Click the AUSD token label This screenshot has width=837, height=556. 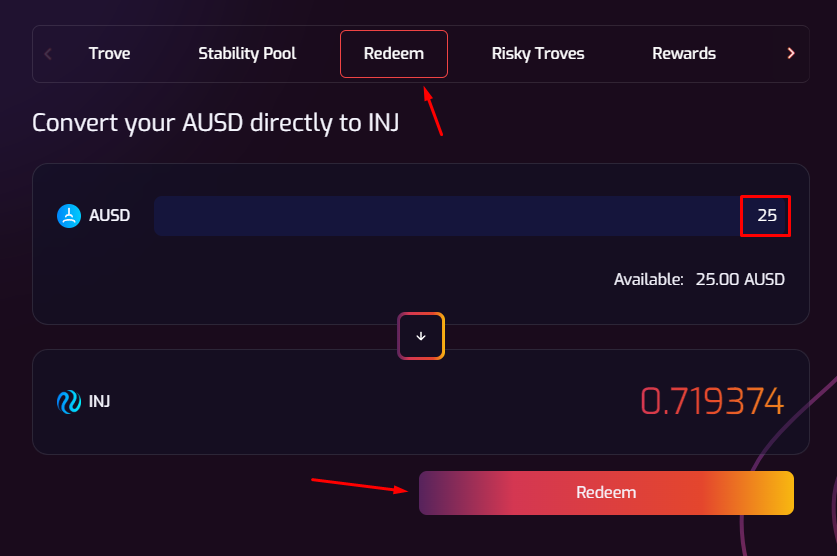pos(109,215)
